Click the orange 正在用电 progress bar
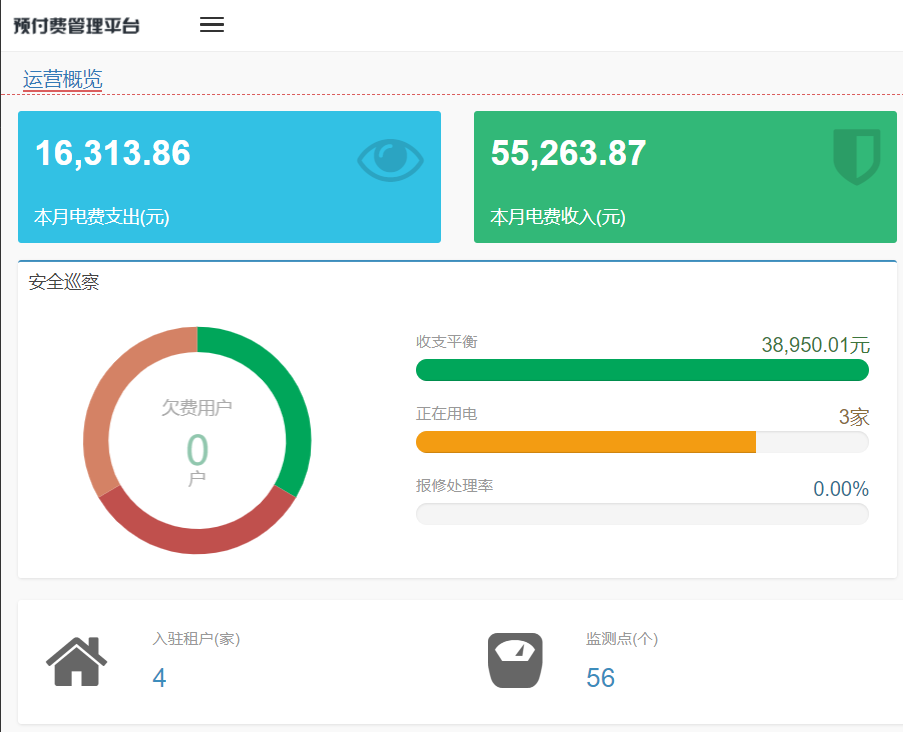Viewport: 903px width, 732px height. pos(585,442)
